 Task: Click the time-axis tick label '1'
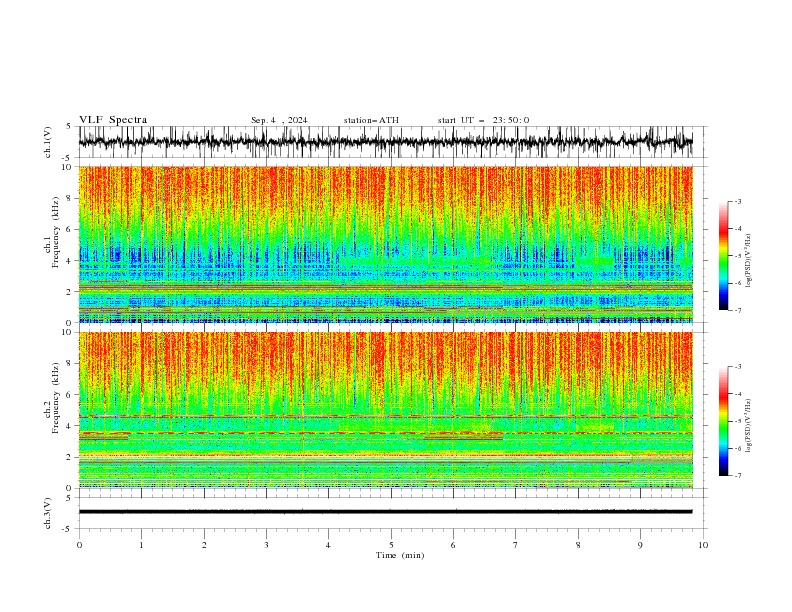tap(141, 545)
